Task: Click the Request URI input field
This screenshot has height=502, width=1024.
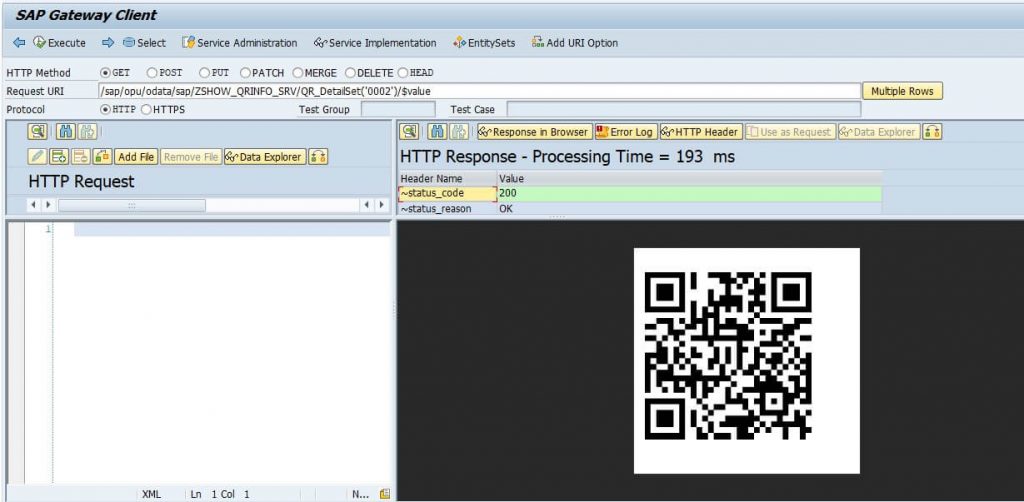Action: [480, 91]
